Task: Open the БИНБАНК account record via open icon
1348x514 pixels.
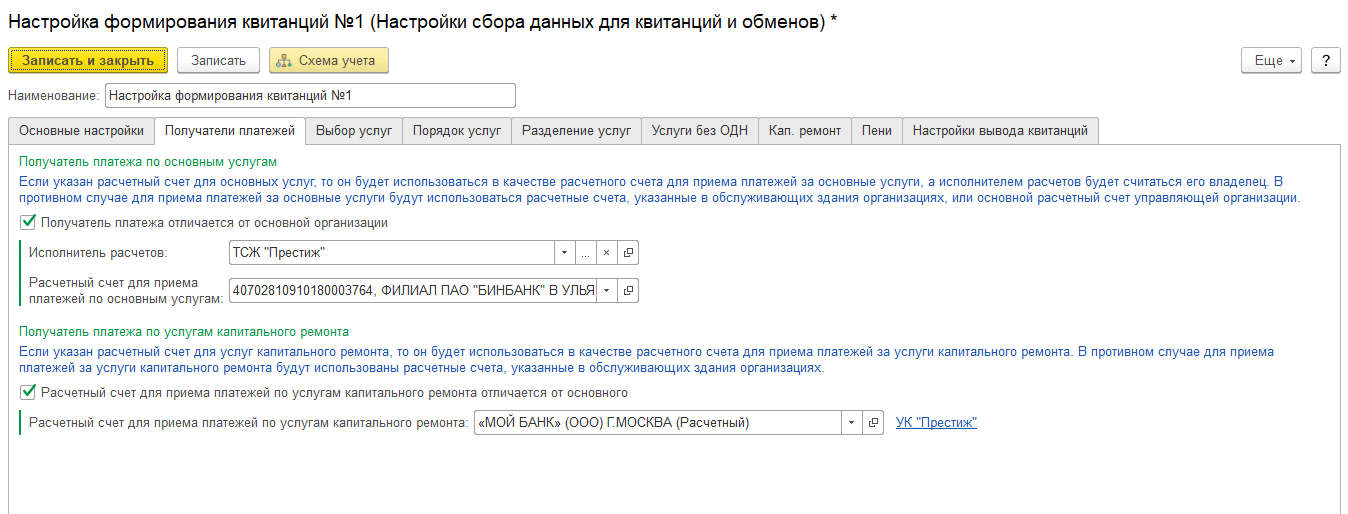Action: coord(628,290)
